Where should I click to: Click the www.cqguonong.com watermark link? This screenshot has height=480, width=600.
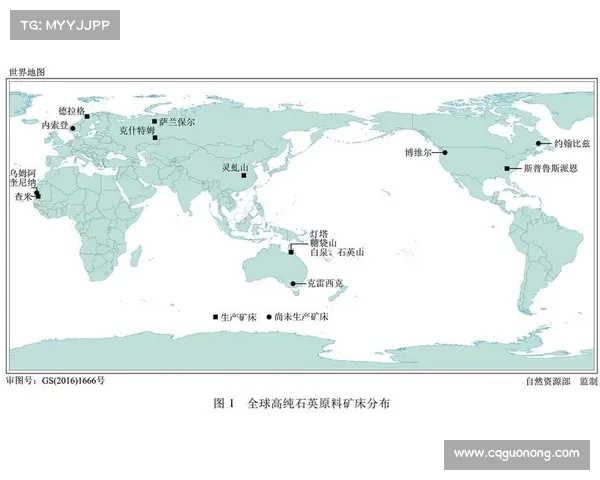click(516, 454)
